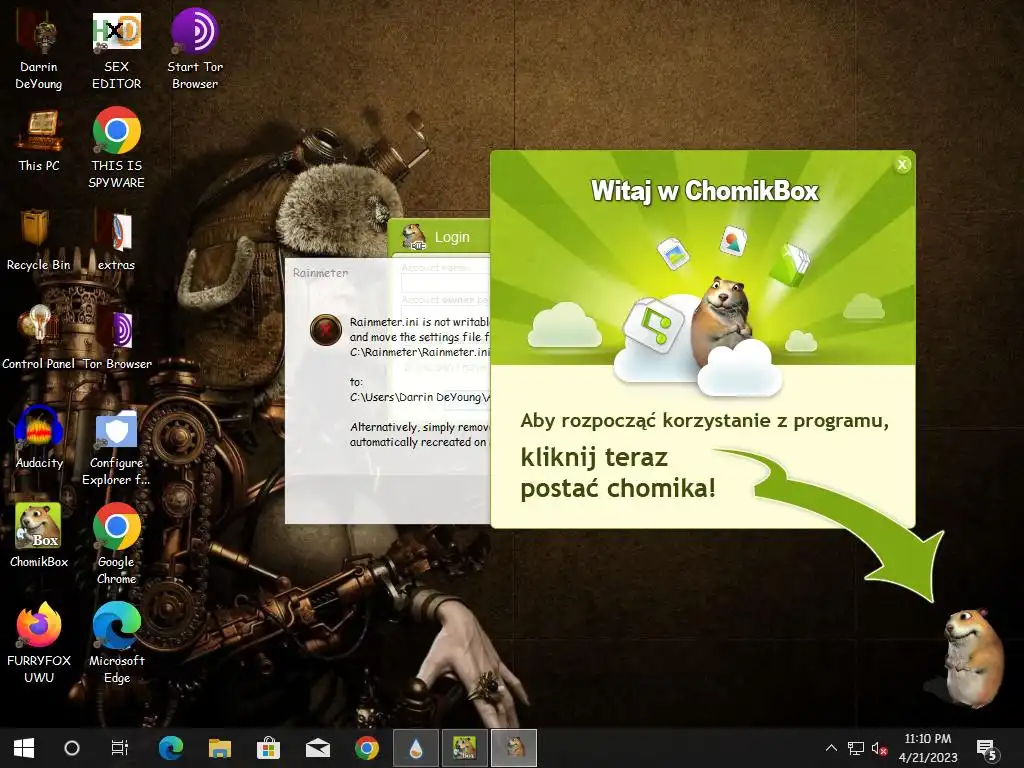
Task: Click the 'C:\Rainmeter\Rainmeter.ini' path text
Action: coord(419,352)
